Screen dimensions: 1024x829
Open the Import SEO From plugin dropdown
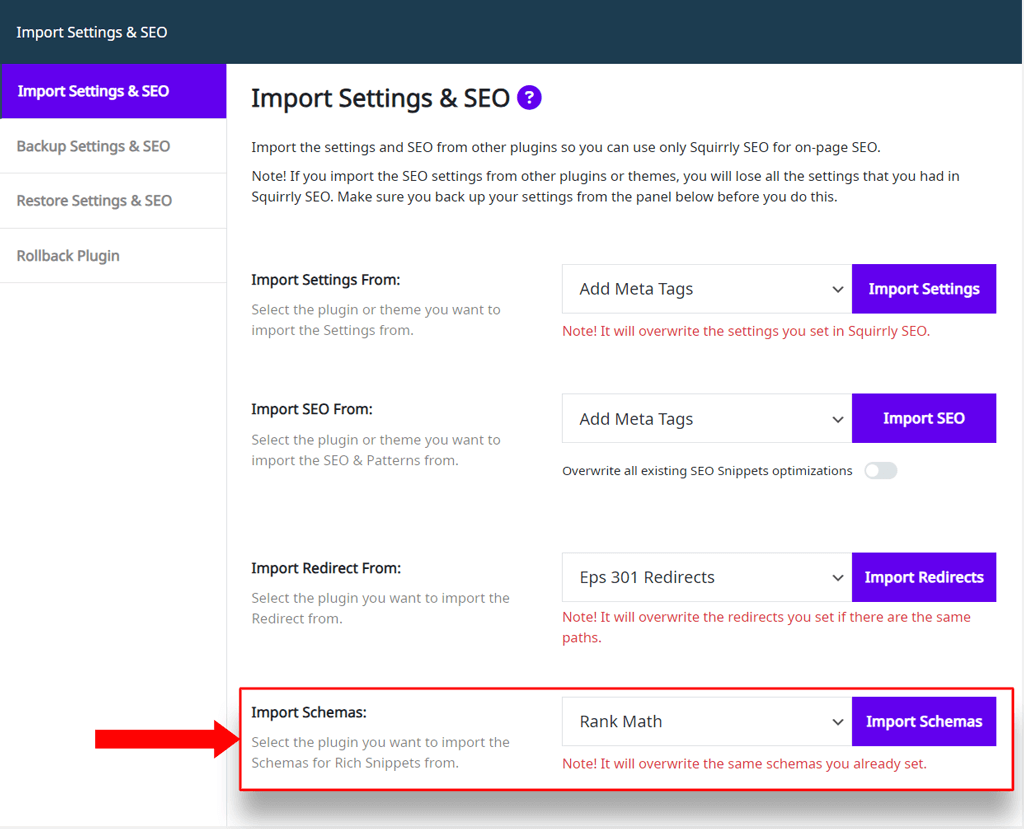(707, 418)
